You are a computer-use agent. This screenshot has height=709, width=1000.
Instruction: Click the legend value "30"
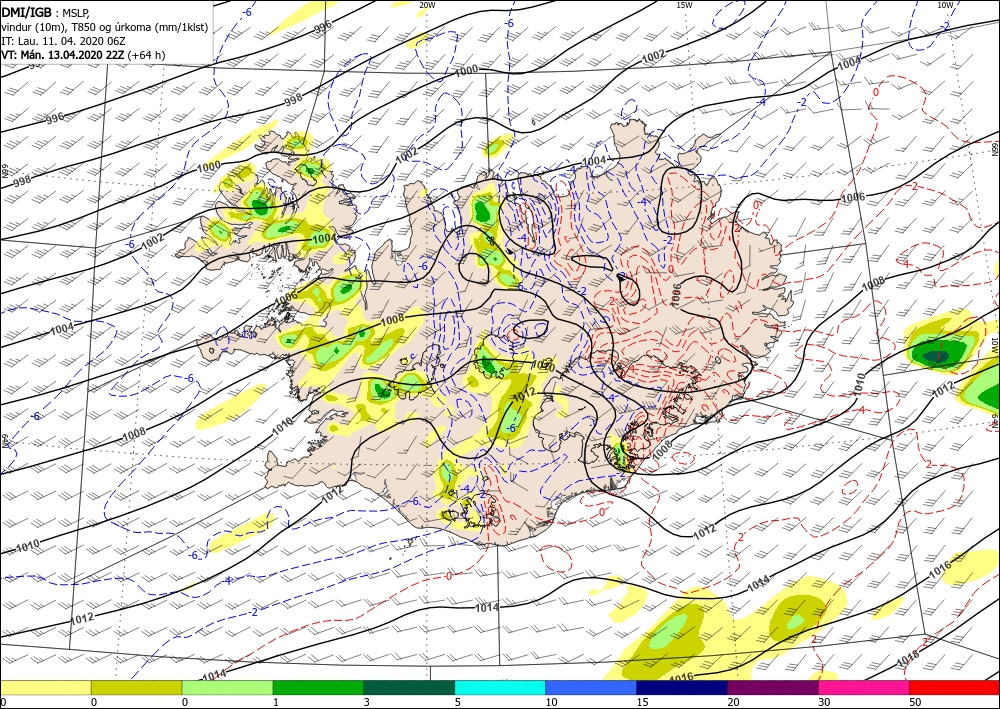823,702
